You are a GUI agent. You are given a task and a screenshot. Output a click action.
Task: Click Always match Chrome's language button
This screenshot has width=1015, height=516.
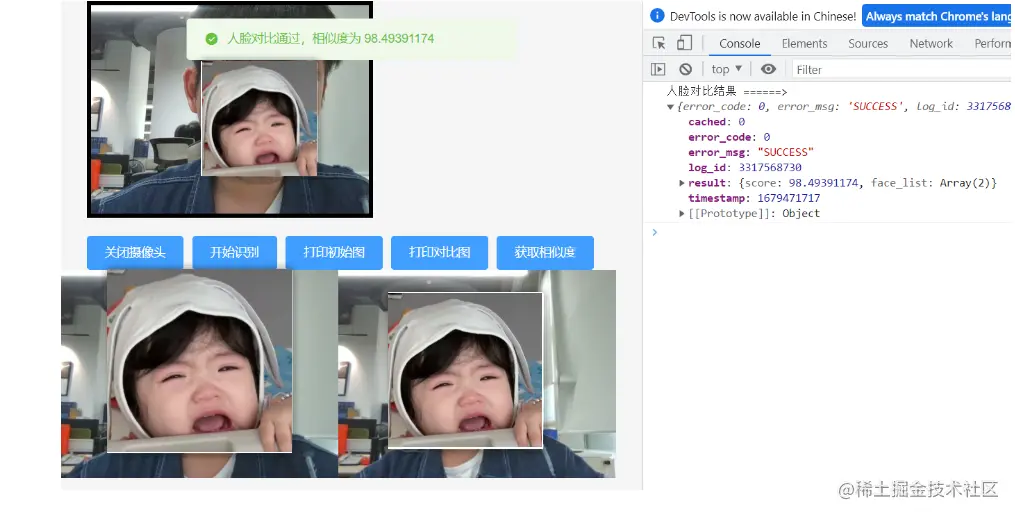pyautogui.click(x=938, y=16)
